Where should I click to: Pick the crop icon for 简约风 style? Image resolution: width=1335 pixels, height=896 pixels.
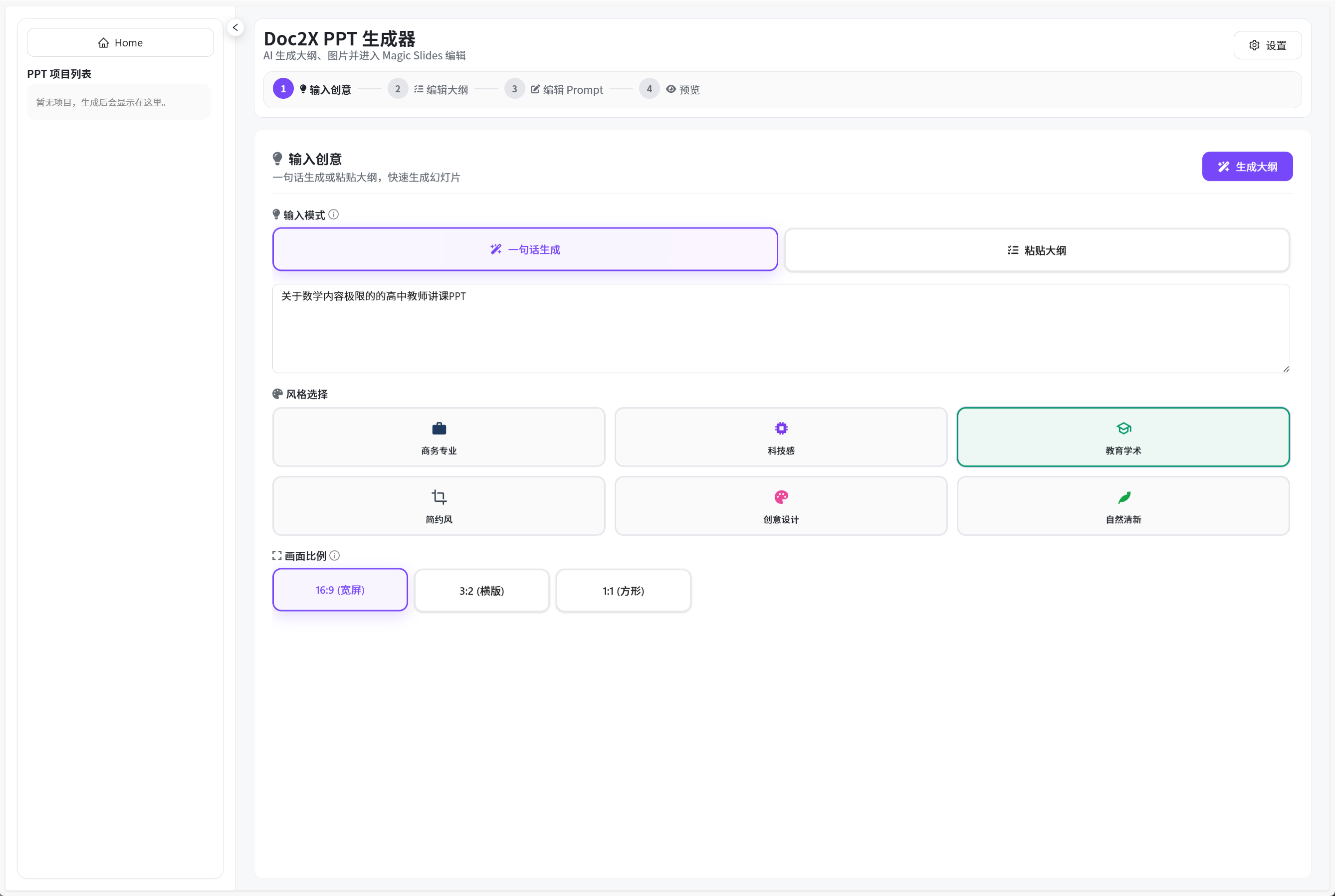click(439, 497)
